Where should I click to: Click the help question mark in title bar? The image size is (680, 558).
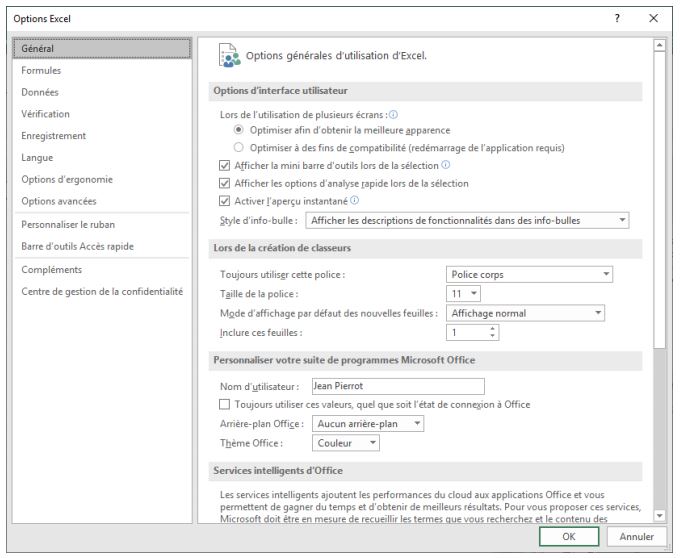tap(616, 18)
